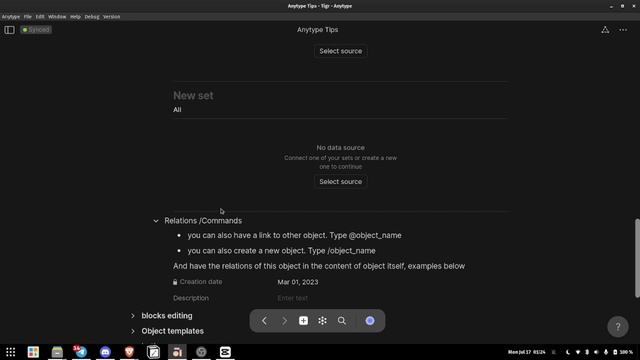
Task: Open the three-dots more options menu
Action: click(x=623, y=30)
